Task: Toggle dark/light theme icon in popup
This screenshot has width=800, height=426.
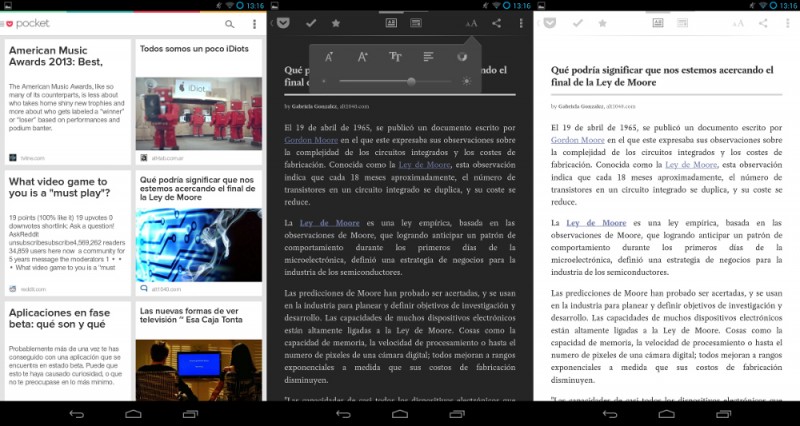Action: coord(462,57)
